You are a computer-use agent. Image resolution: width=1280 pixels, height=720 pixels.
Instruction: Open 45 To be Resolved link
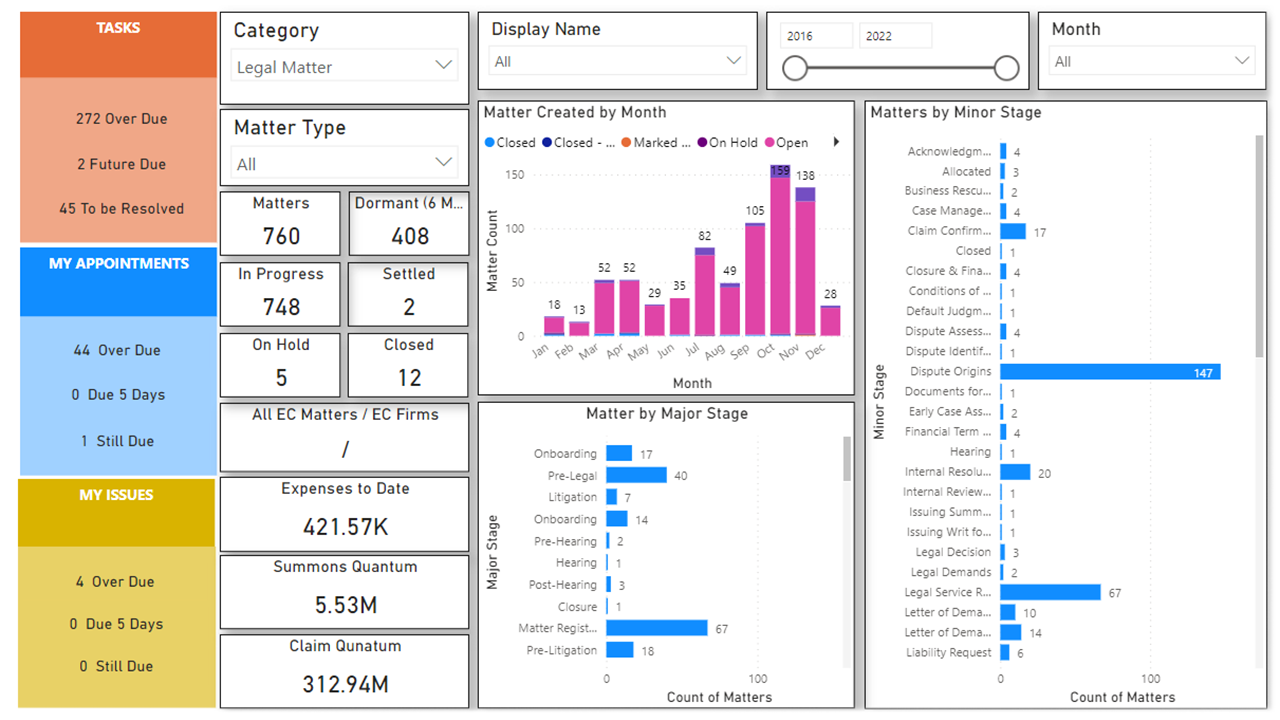122,209
